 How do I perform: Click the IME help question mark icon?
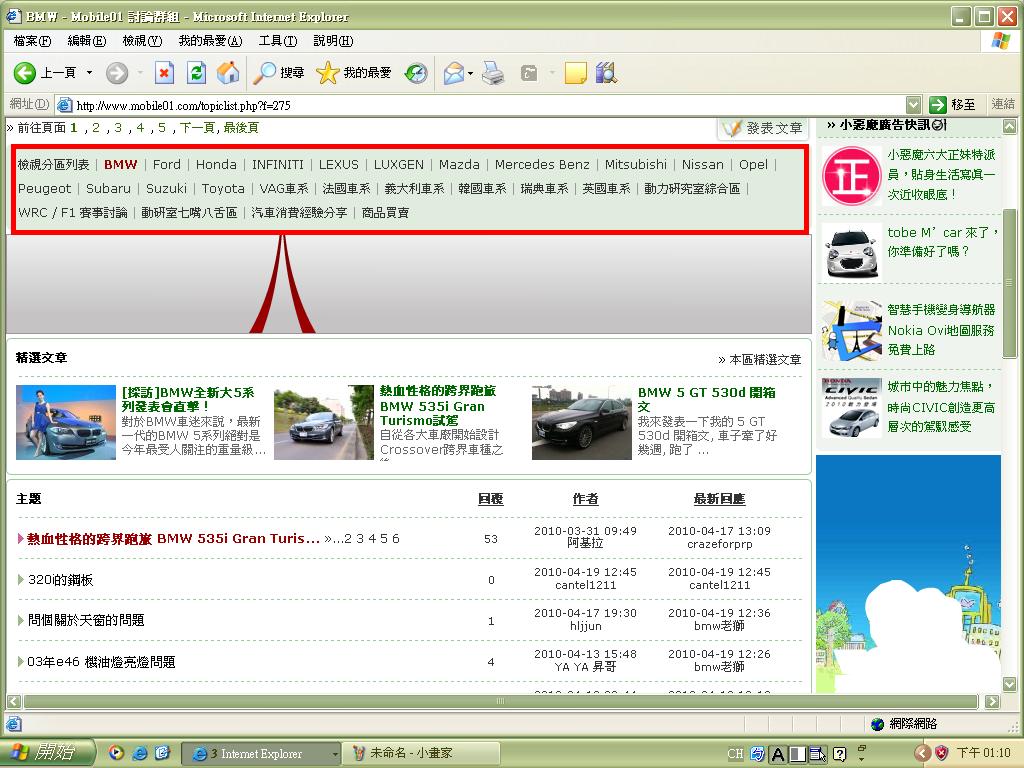(x=840, y=754)
